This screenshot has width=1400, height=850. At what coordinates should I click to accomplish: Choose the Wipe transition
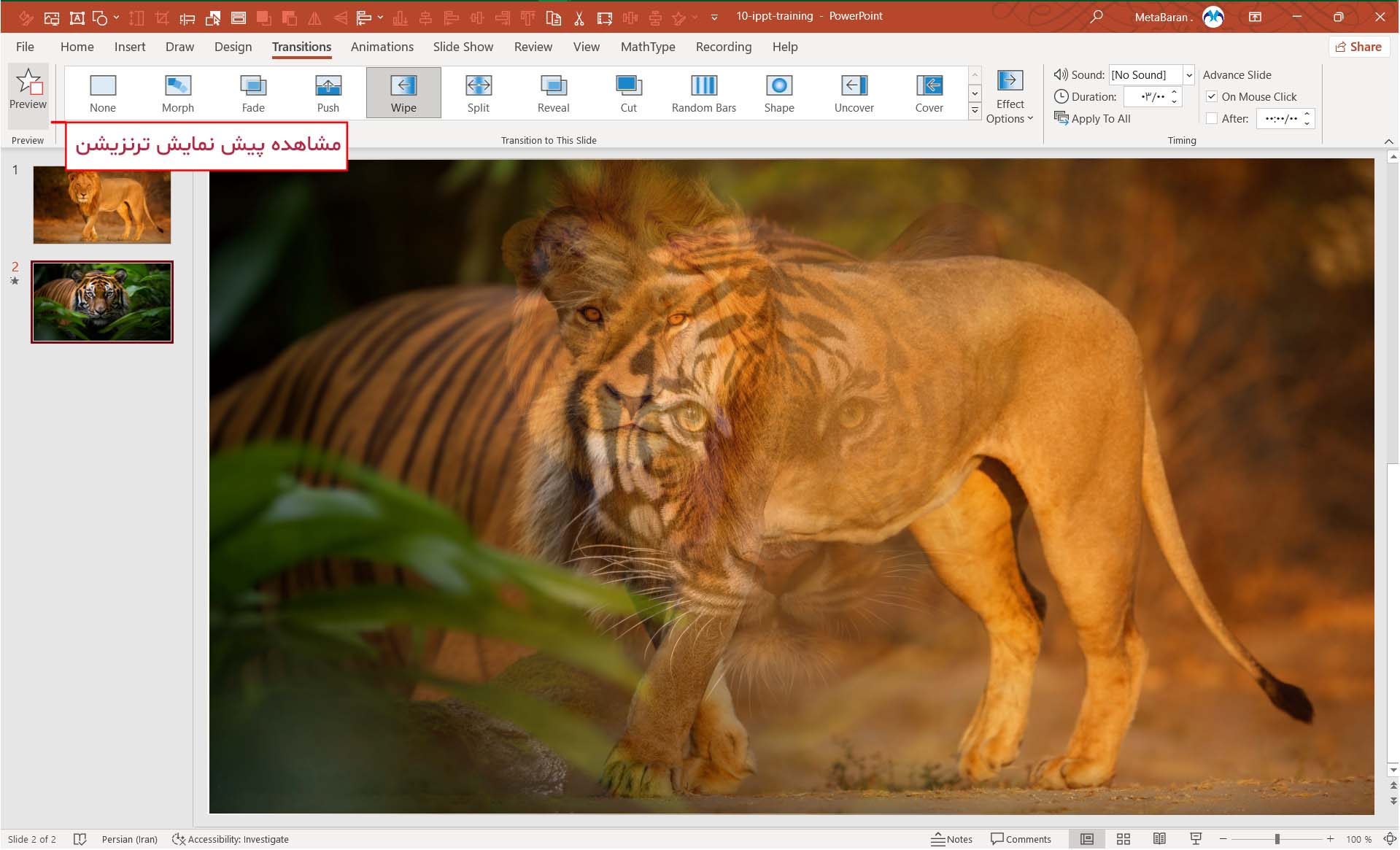click(403, 93)
